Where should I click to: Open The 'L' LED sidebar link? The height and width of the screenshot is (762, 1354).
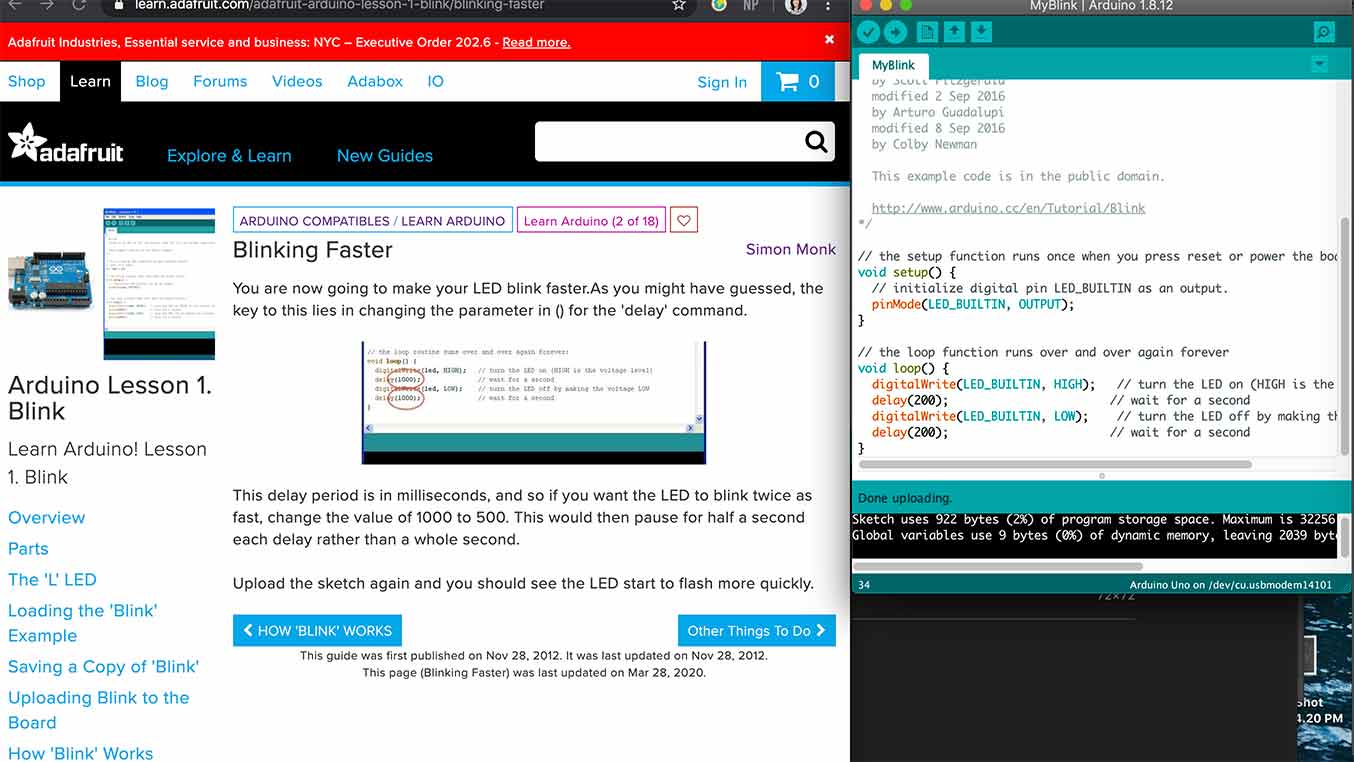(52, 580)
